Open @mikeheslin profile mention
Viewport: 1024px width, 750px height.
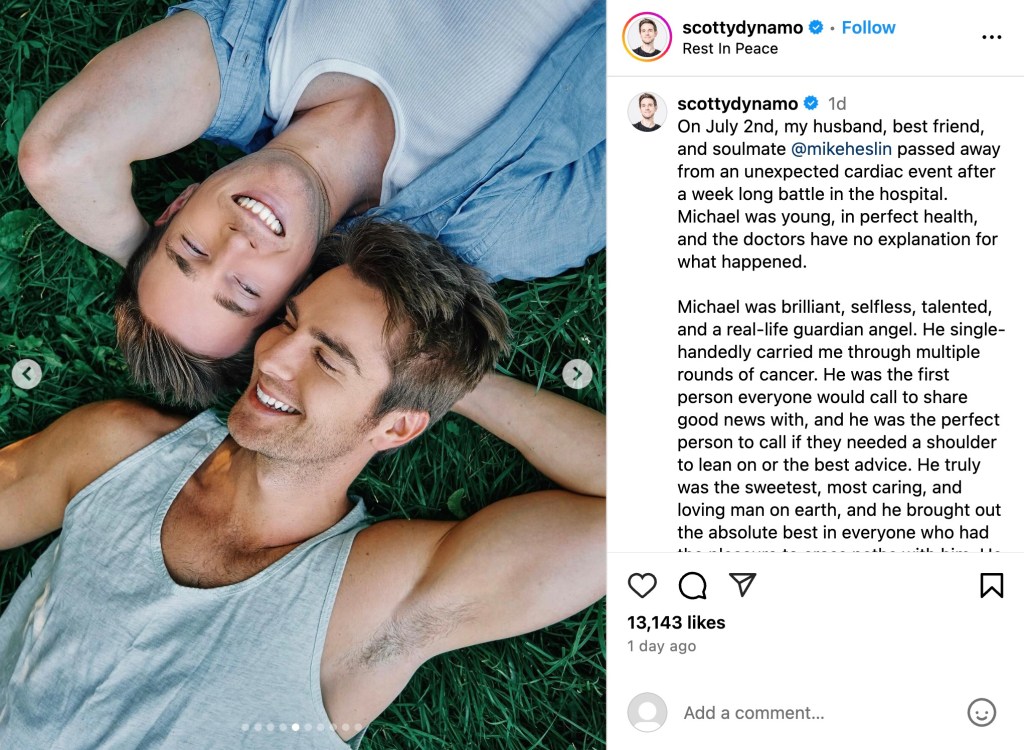pos(841,149)
